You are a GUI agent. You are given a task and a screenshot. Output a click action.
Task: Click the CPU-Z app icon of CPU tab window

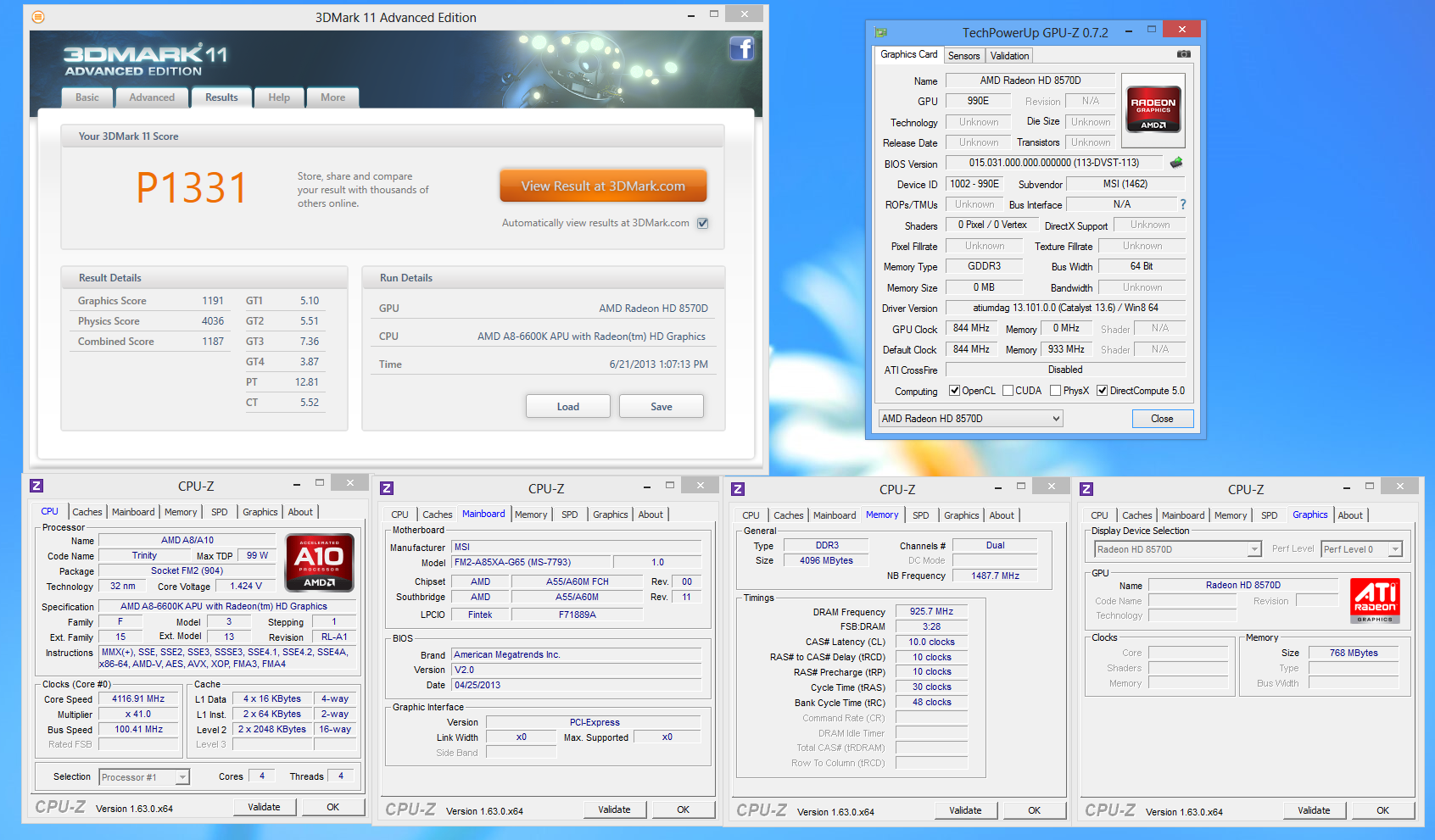click(36, 486)
